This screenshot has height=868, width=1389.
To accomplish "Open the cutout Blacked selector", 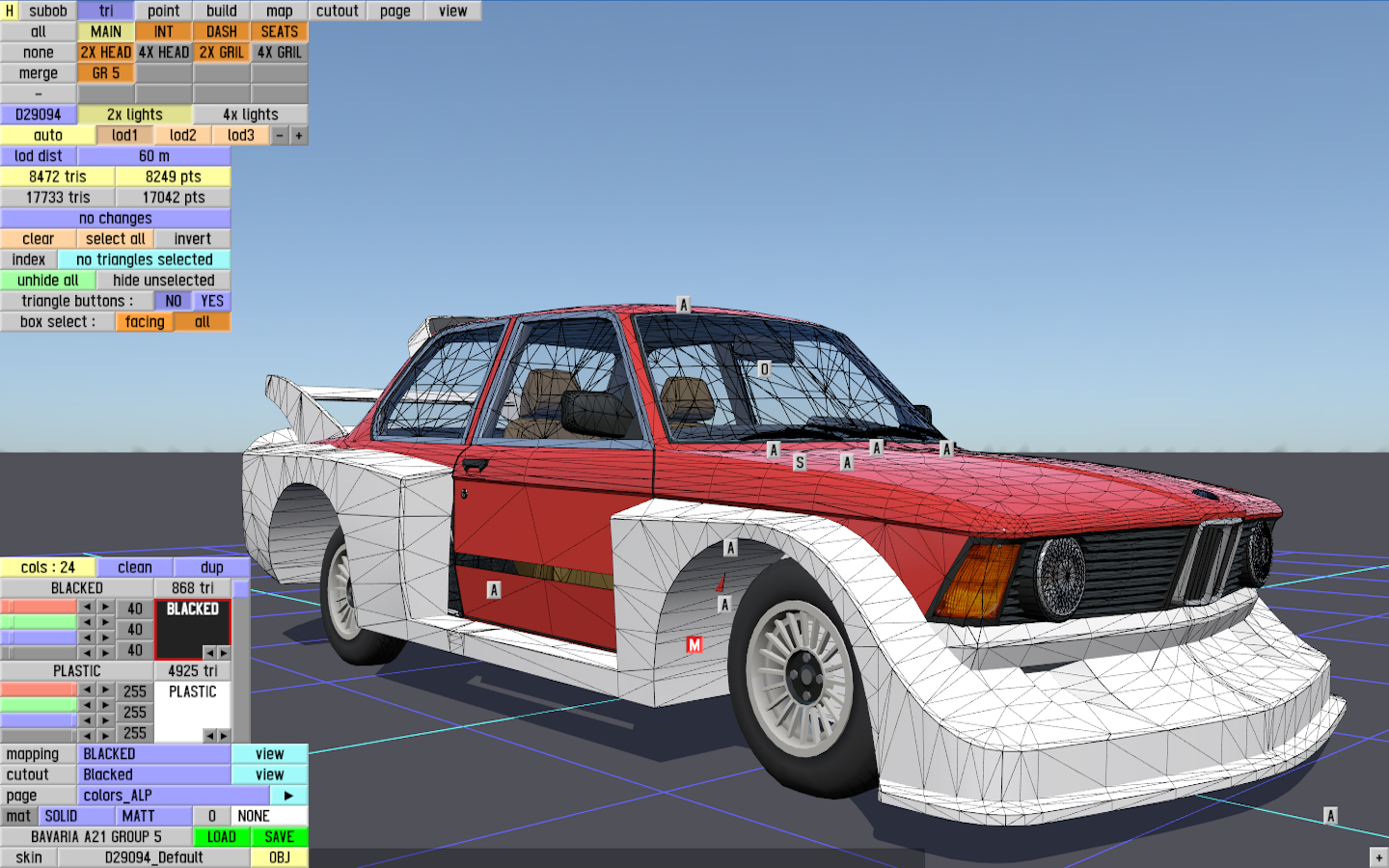I will 154,774.
